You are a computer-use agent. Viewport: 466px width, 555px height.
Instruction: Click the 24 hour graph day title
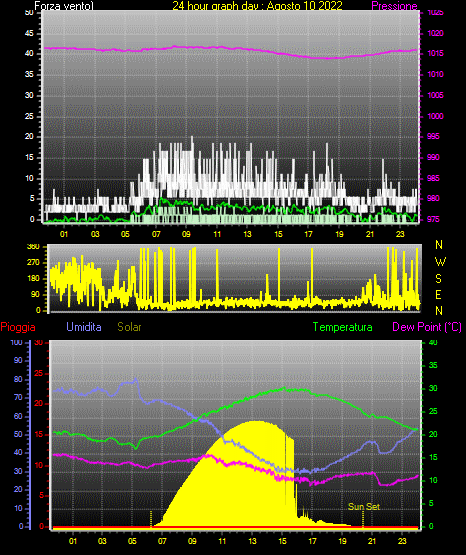(x=257, y=6)
